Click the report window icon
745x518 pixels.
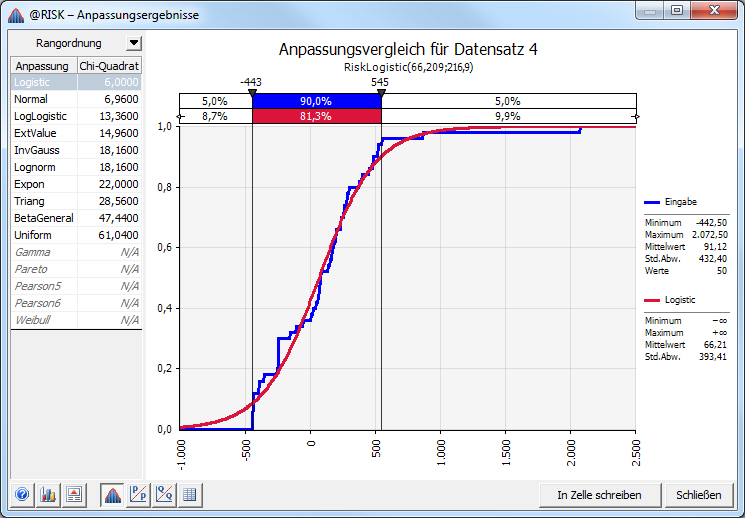[74, 495]
